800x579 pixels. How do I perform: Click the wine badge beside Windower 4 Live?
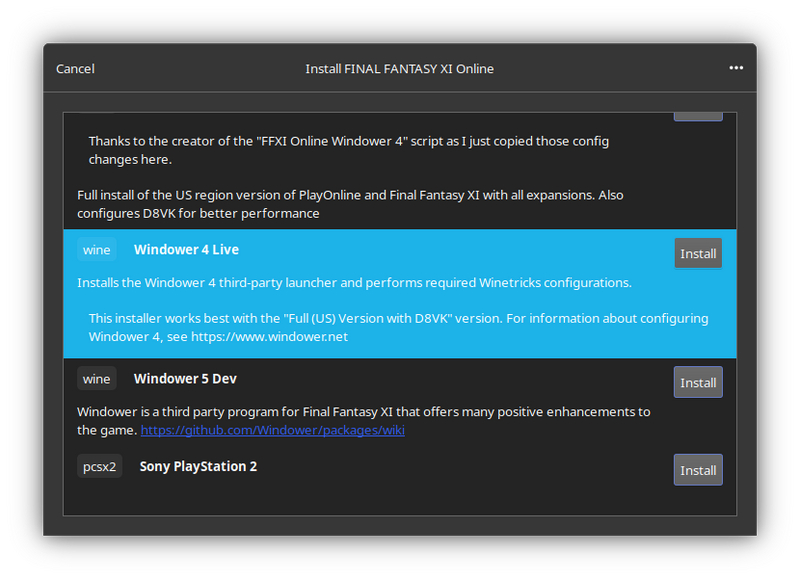tap(96, 249)
